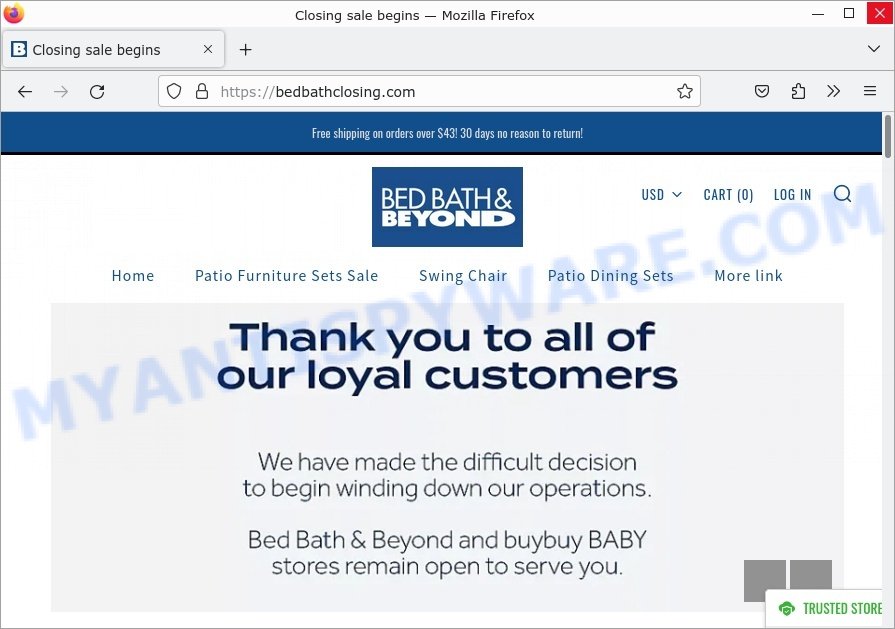
Task: Open the CART (0) link
Action: 728,195
